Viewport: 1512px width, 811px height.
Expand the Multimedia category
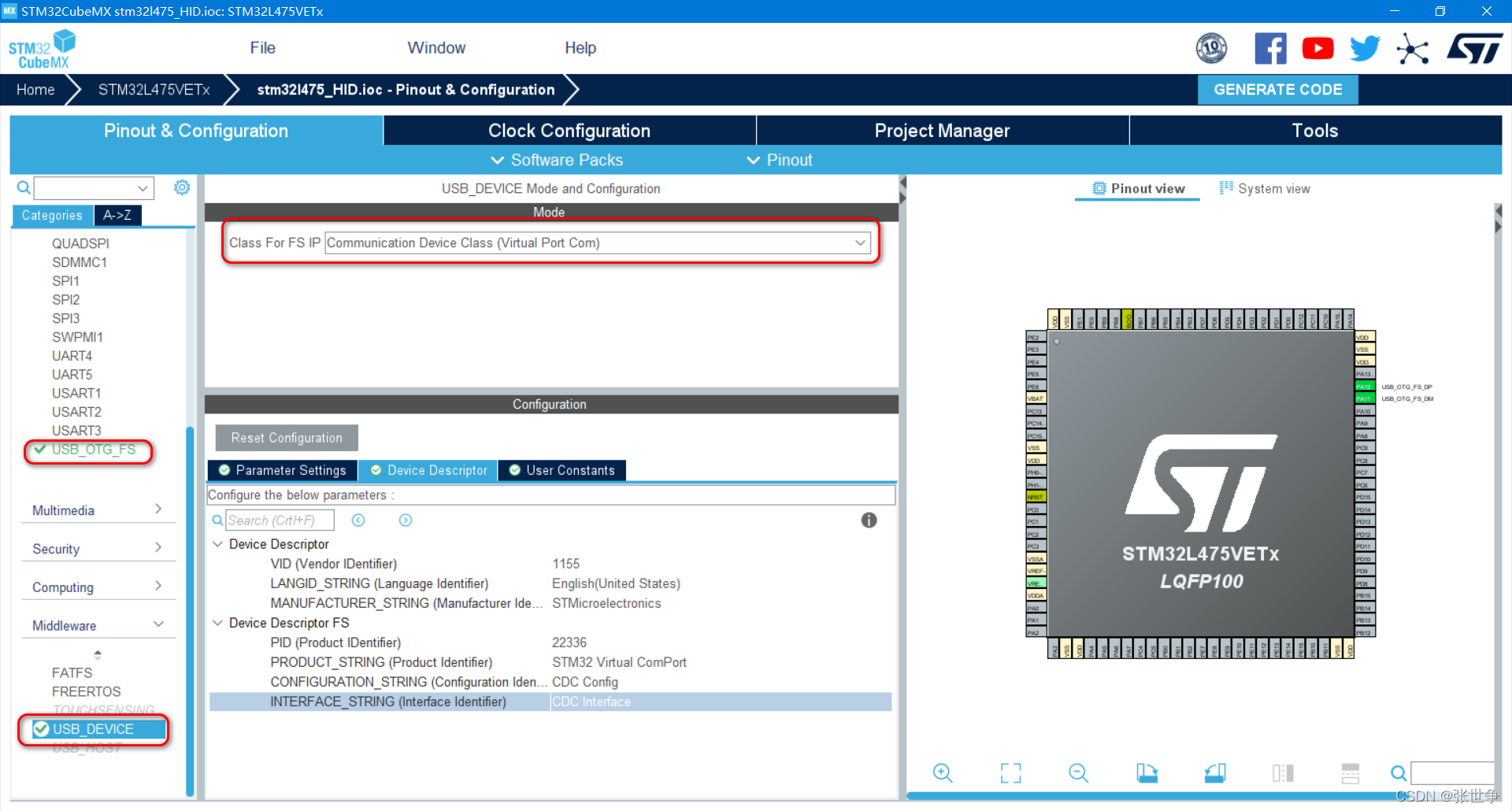[x=98, y=510]
